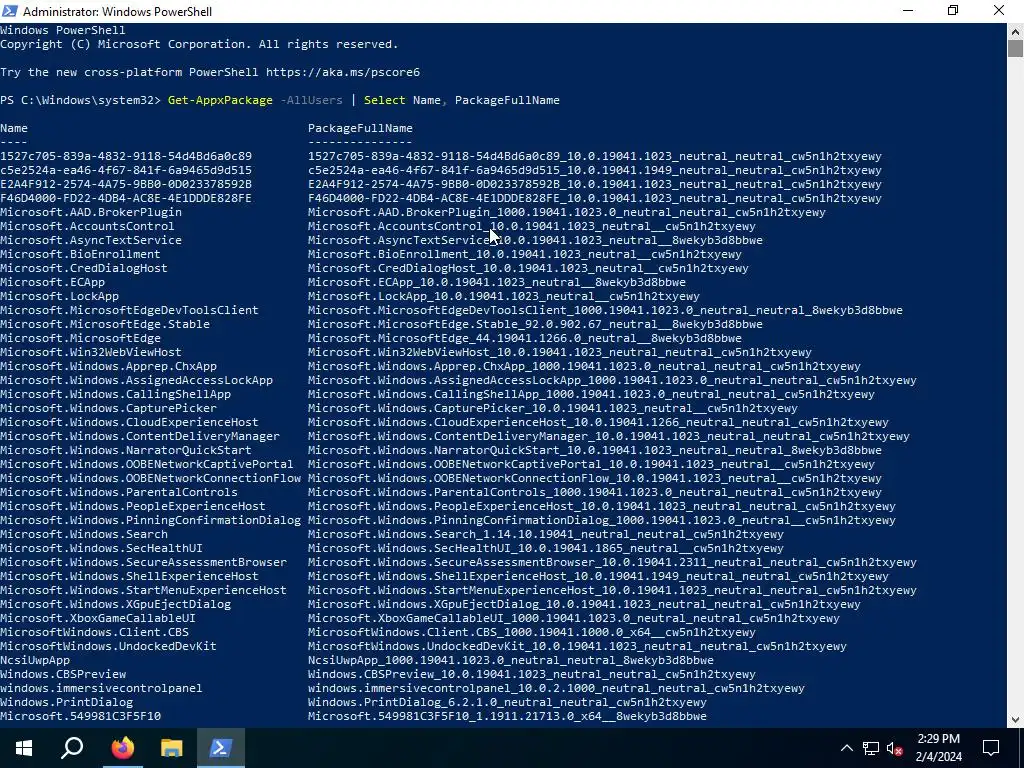
Task: Click Microsoft.AAD.BrokerPlugin in the Name column
Action: [91, 212]
